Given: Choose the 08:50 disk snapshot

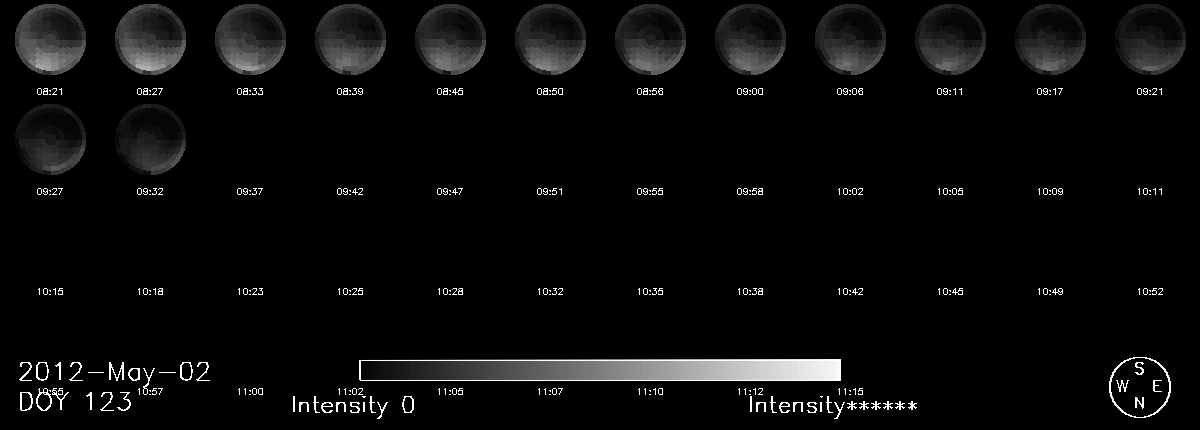Looking at the screenshot, I should (550, 40).
